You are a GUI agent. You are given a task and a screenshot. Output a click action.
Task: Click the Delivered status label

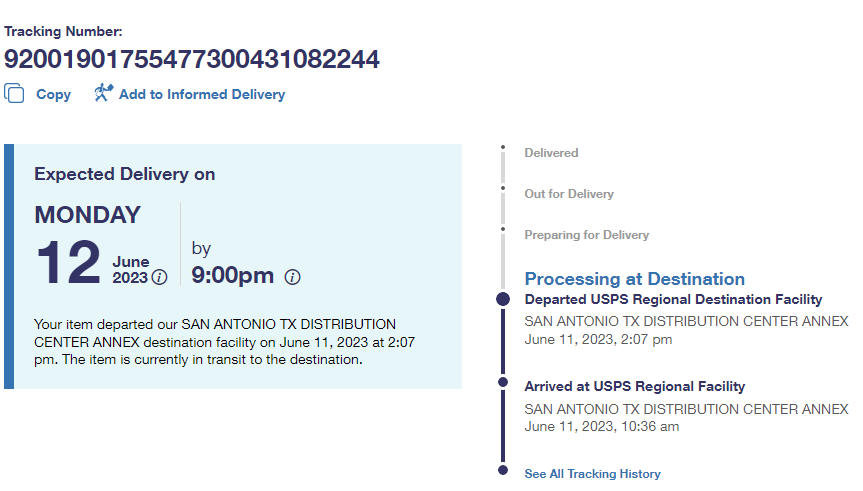click(x=551, y=153)
